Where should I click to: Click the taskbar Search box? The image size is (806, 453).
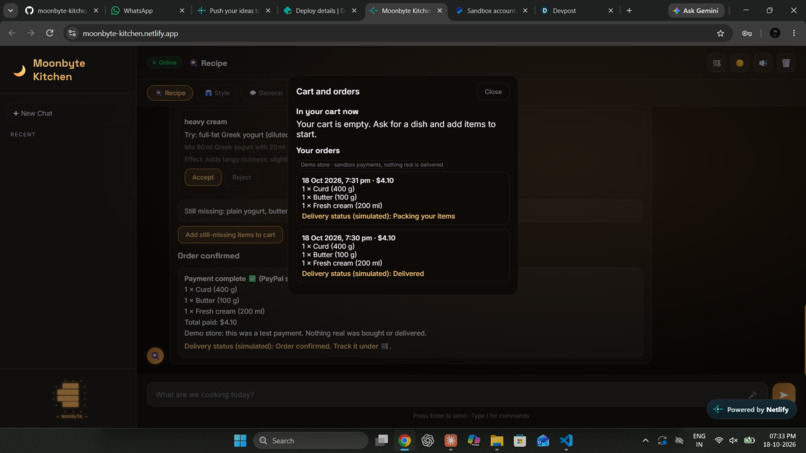[x=310, y=441]
